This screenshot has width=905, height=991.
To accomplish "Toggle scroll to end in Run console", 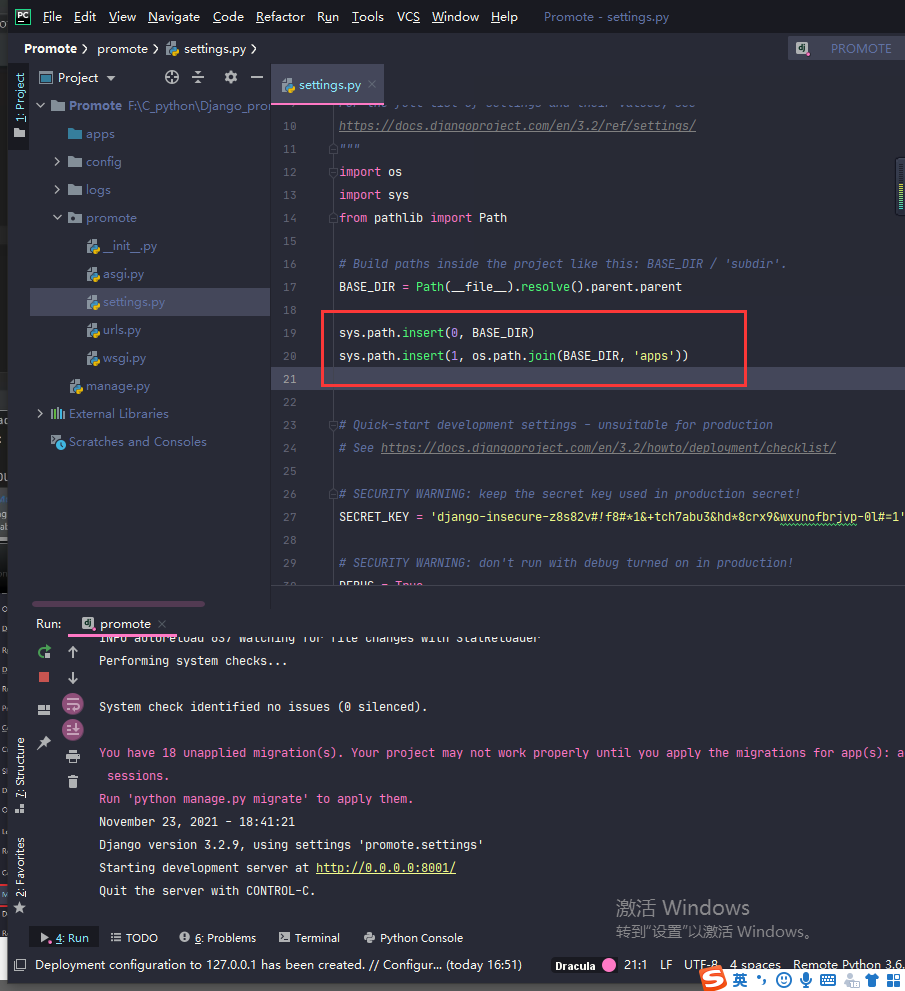I will click(x=73, y=730).
